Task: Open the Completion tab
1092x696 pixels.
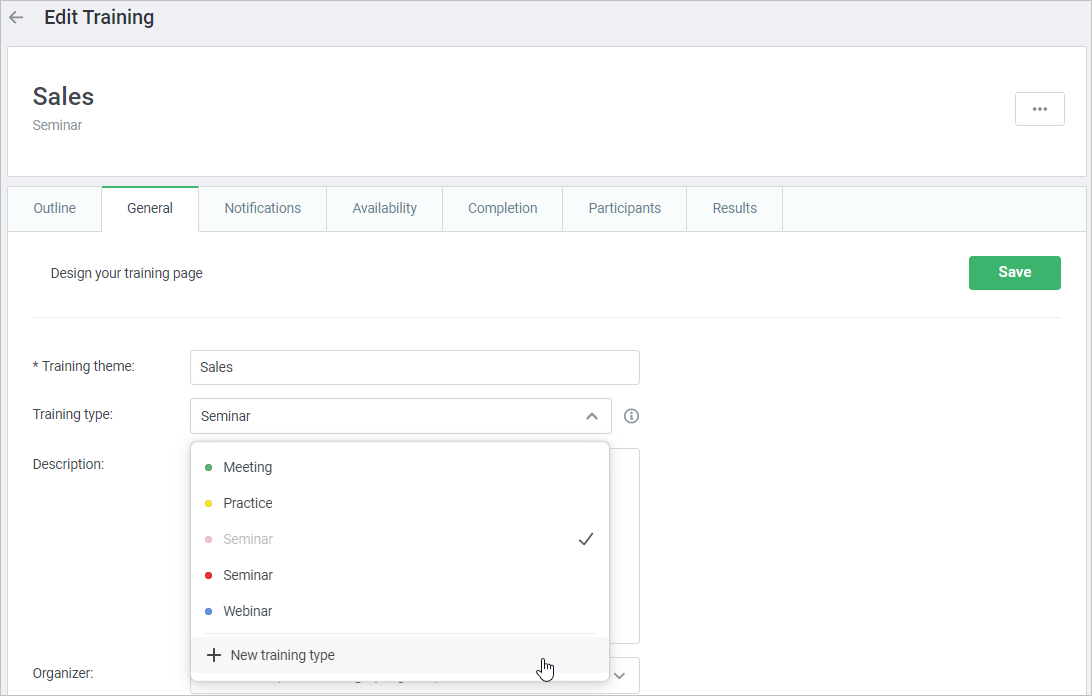Action: click(x=502, y=208)
